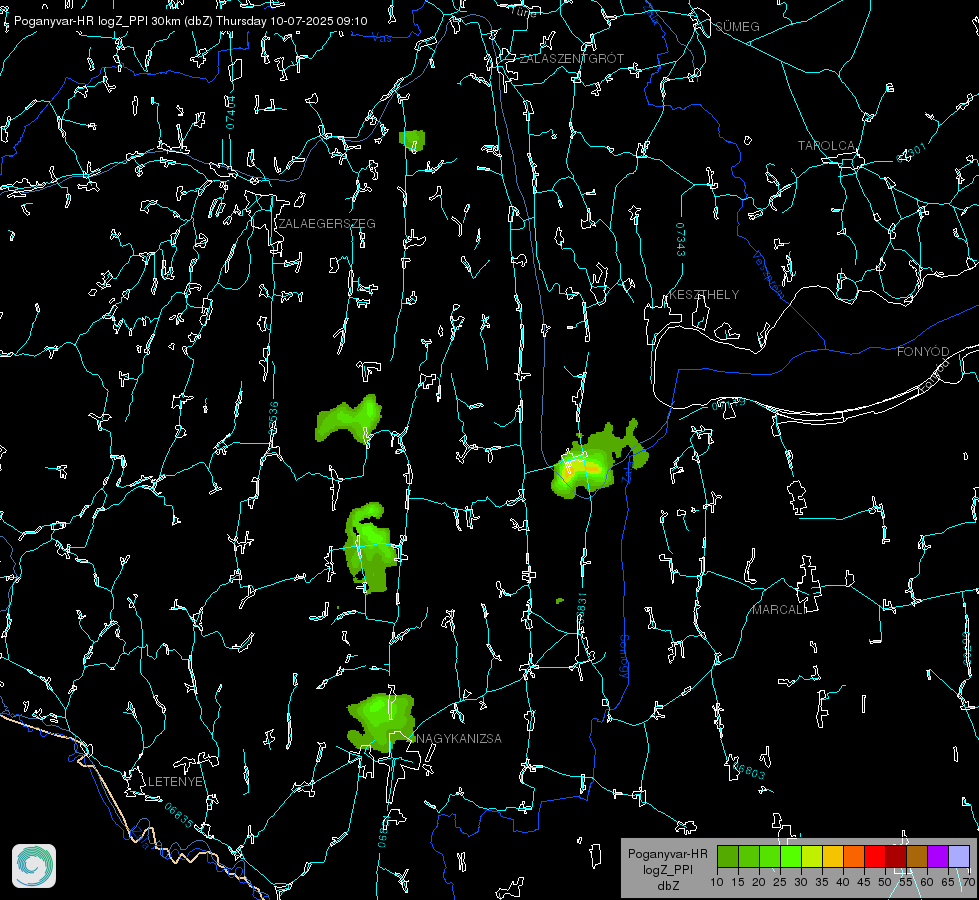Click the radar title text with date 10-07-2025 09:10

click(x=190, y=21)
